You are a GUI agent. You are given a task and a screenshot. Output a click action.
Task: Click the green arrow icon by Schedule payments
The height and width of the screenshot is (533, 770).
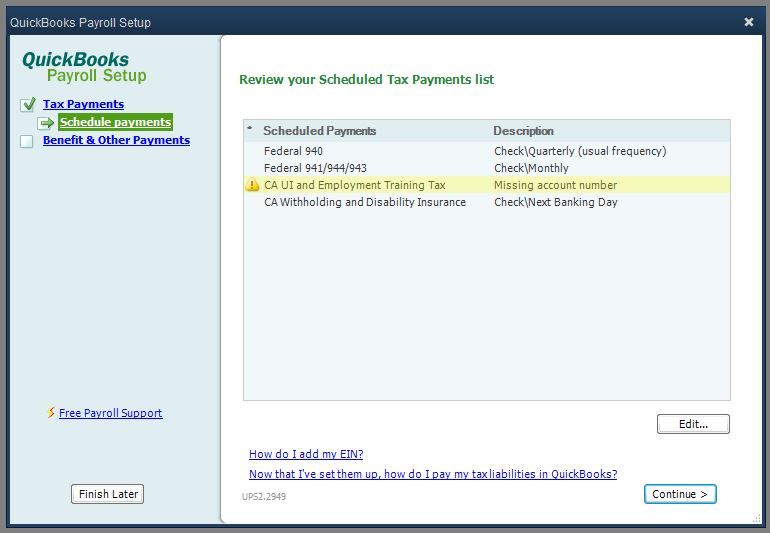46,122
